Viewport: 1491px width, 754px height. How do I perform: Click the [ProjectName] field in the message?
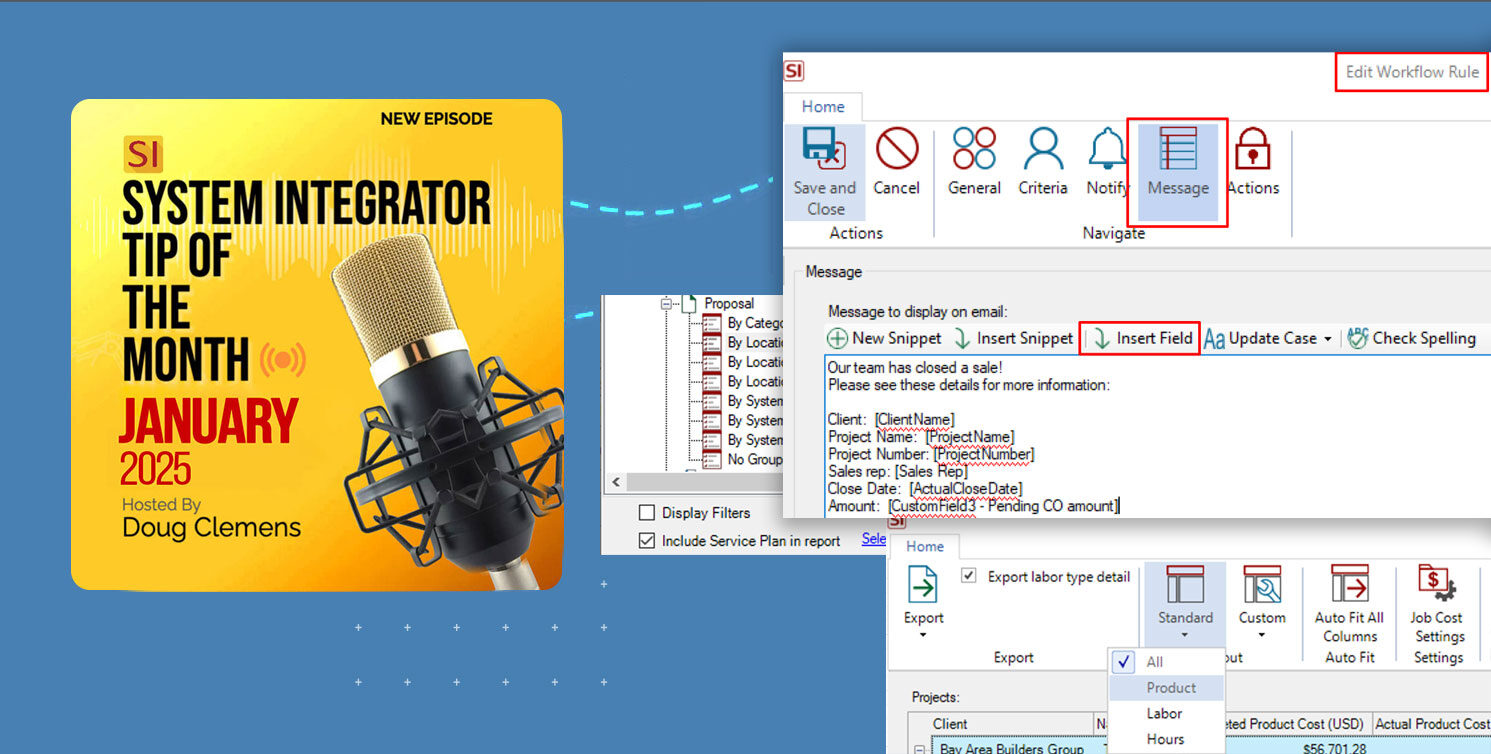970,437
